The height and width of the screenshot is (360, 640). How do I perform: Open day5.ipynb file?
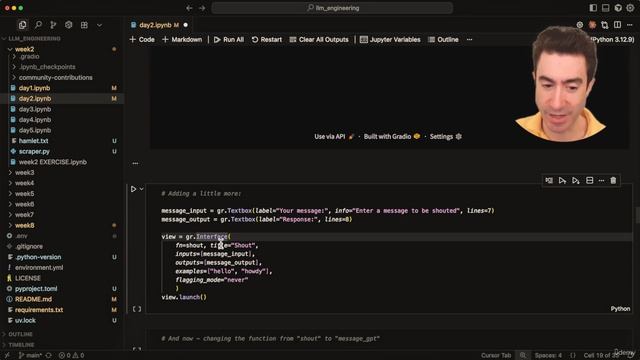pos(35,130)
